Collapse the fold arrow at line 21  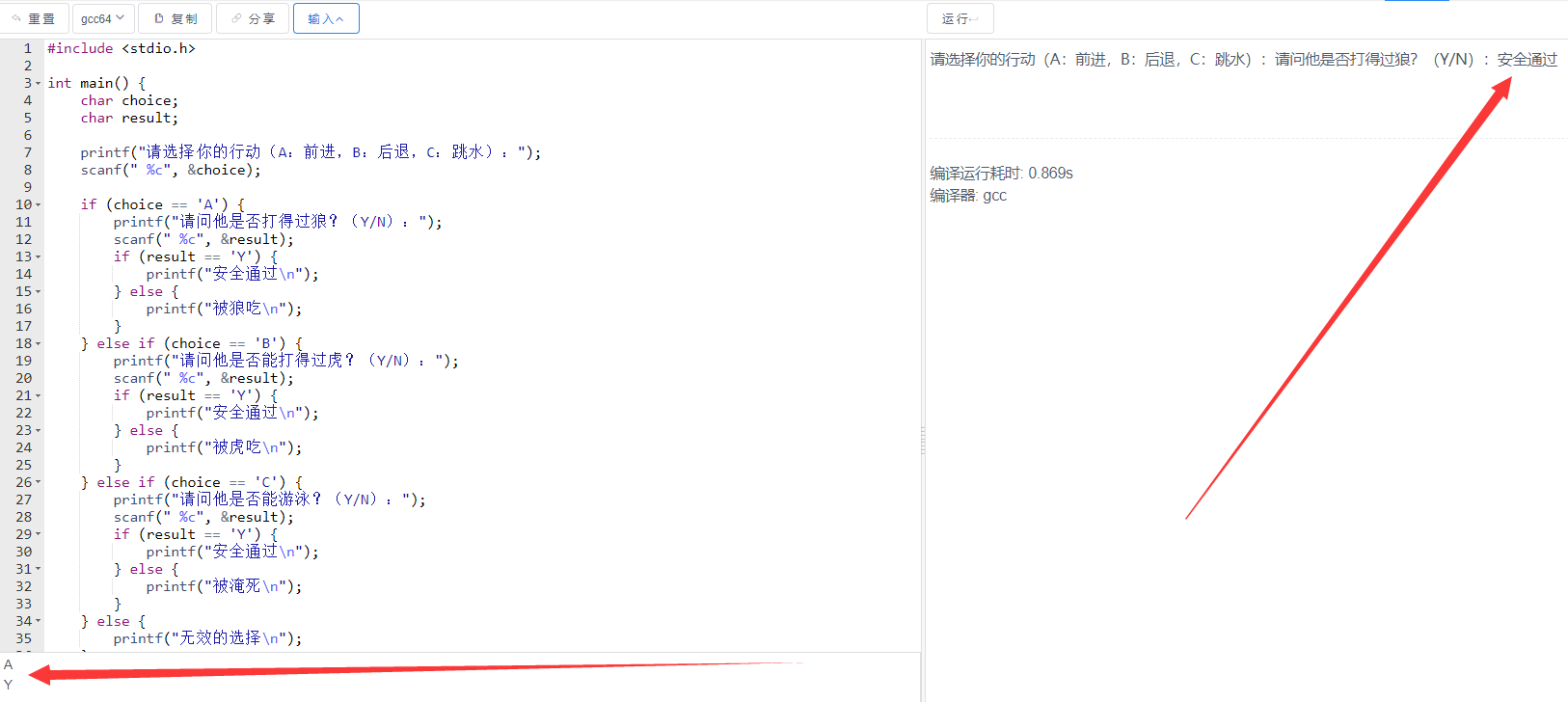pos(39,395)
